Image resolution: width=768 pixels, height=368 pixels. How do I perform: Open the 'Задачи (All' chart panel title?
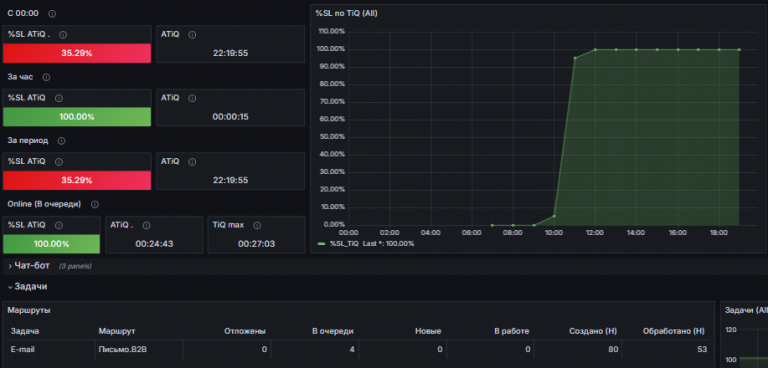pos(746,310)
